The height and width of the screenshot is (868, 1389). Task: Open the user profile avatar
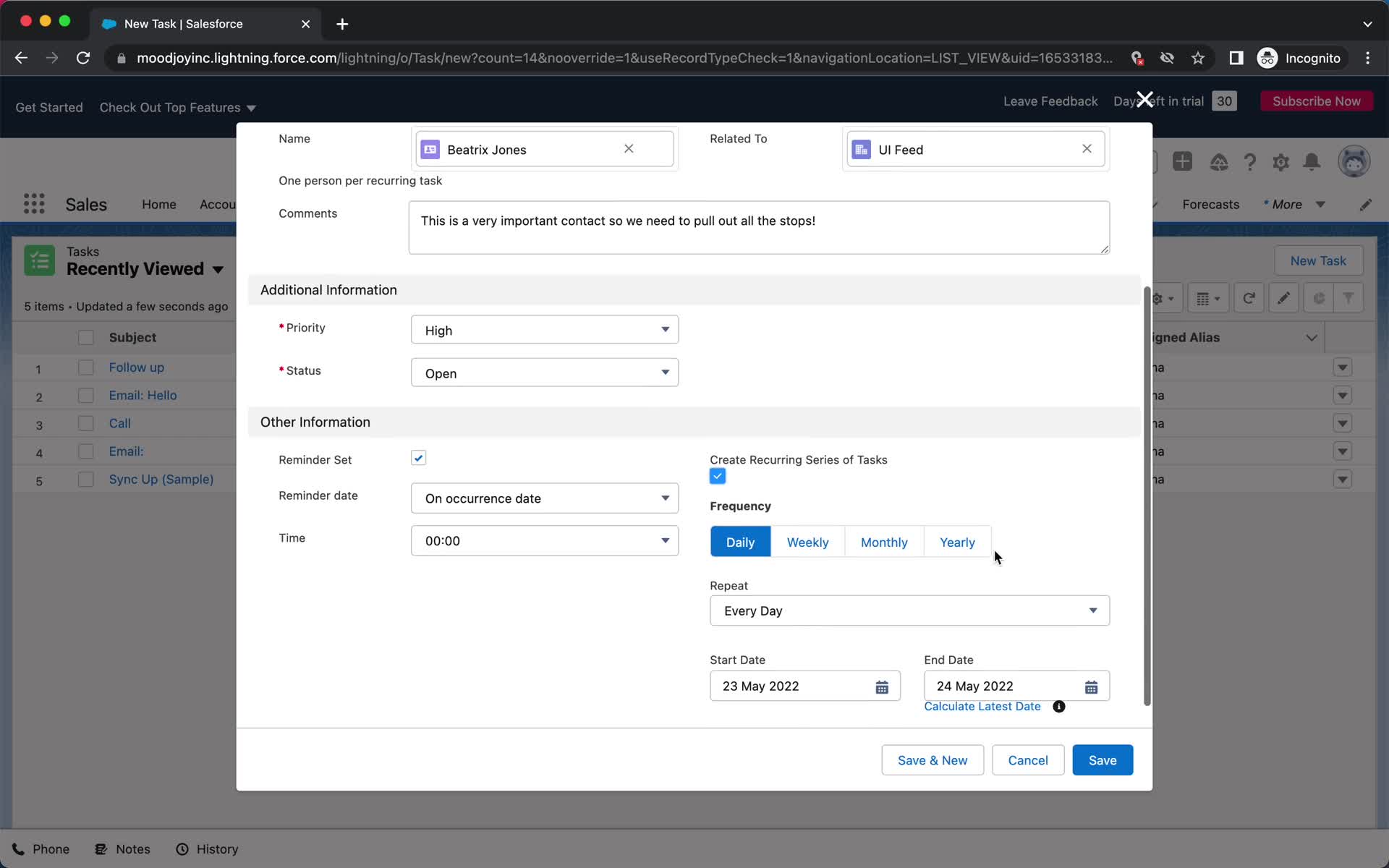[1354, 161]
